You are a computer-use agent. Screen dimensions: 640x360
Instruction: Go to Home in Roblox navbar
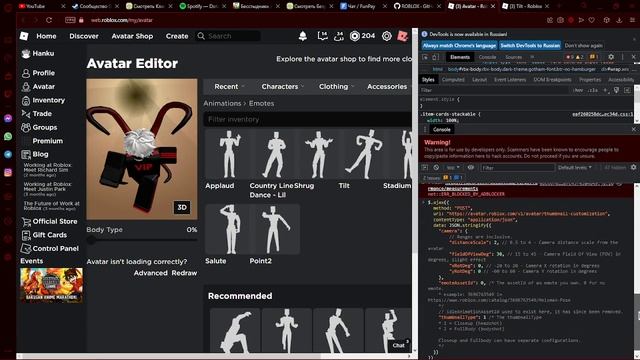[x=46, y=36]
